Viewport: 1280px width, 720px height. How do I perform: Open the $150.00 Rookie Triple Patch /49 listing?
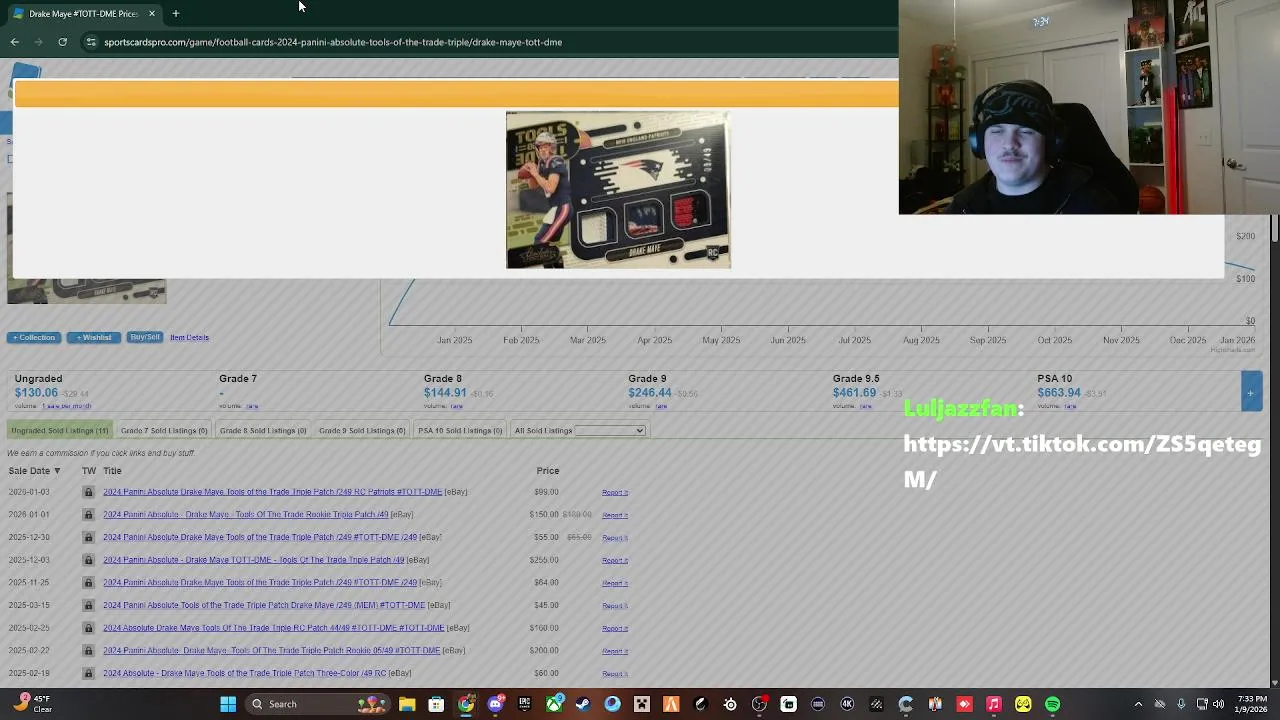pyautogui.click(x=246, y=515)
